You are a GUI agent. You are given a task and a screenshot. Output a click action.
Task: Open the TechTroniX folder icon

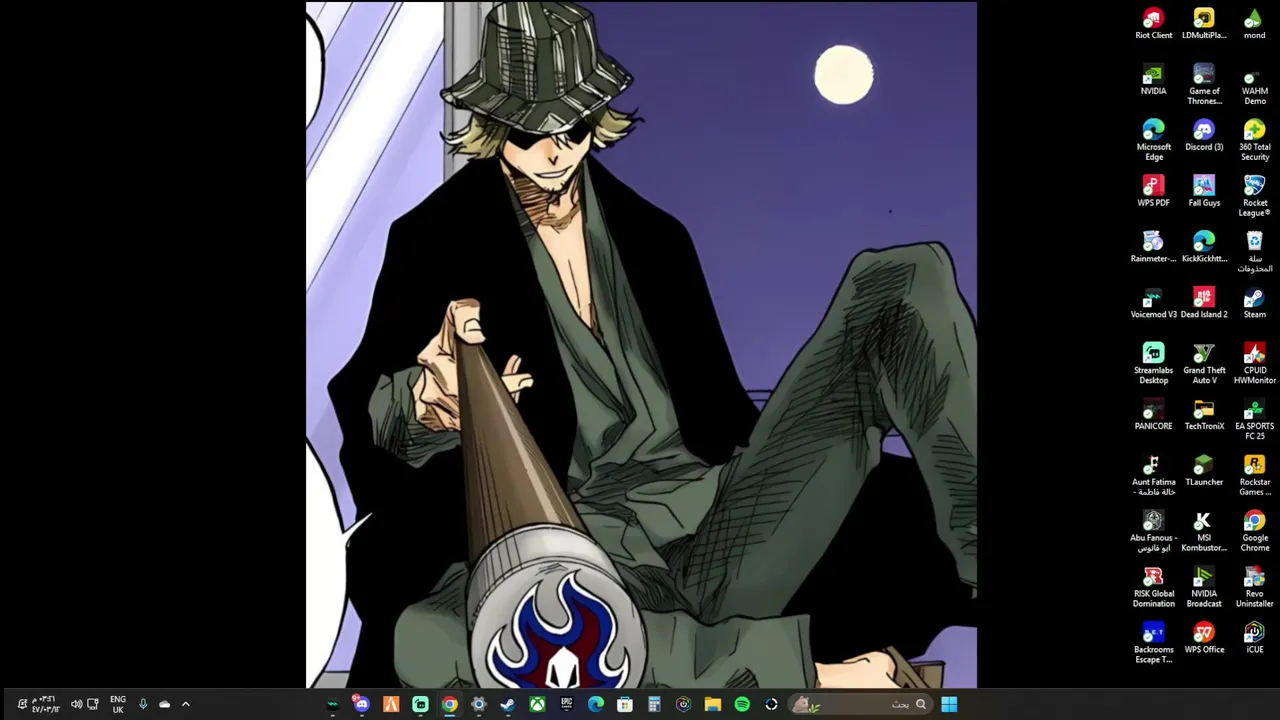1204,416
